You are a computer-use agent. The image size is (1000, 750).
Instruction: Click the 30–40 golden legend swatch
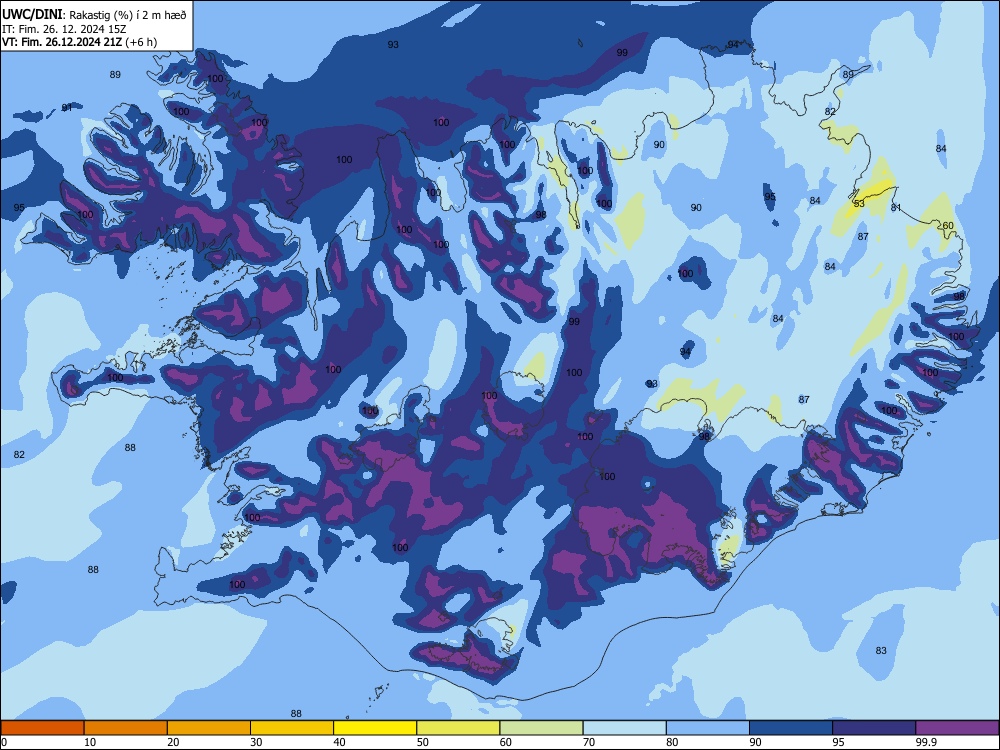click(x=292, y=728)
